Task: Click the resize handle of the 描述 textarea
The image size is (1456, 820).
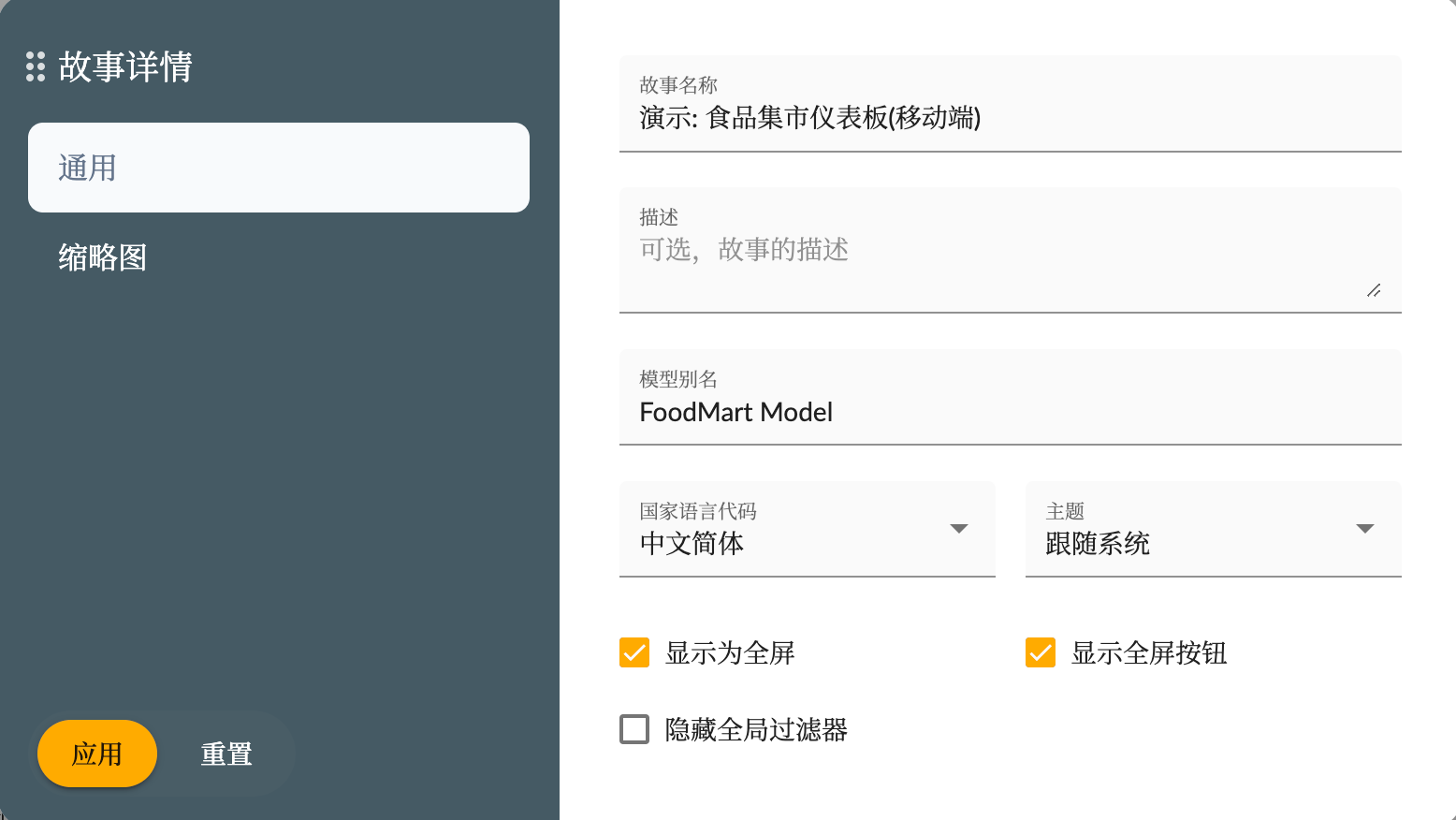Action: click(x=1375, y=291)
